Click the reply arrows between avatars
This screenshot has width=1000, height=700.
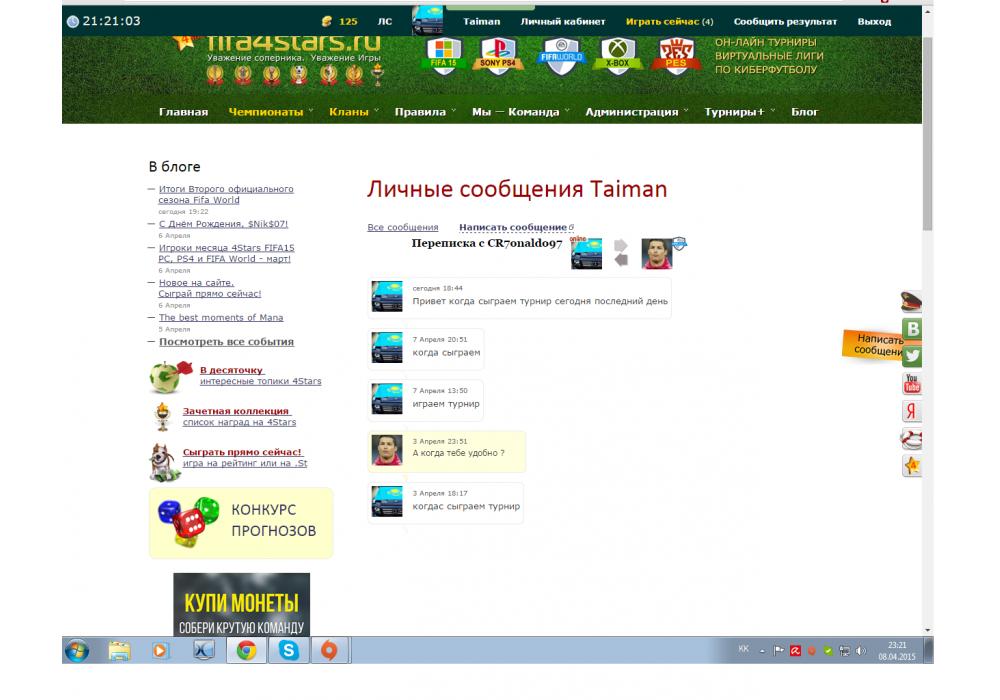pos(621,253)
